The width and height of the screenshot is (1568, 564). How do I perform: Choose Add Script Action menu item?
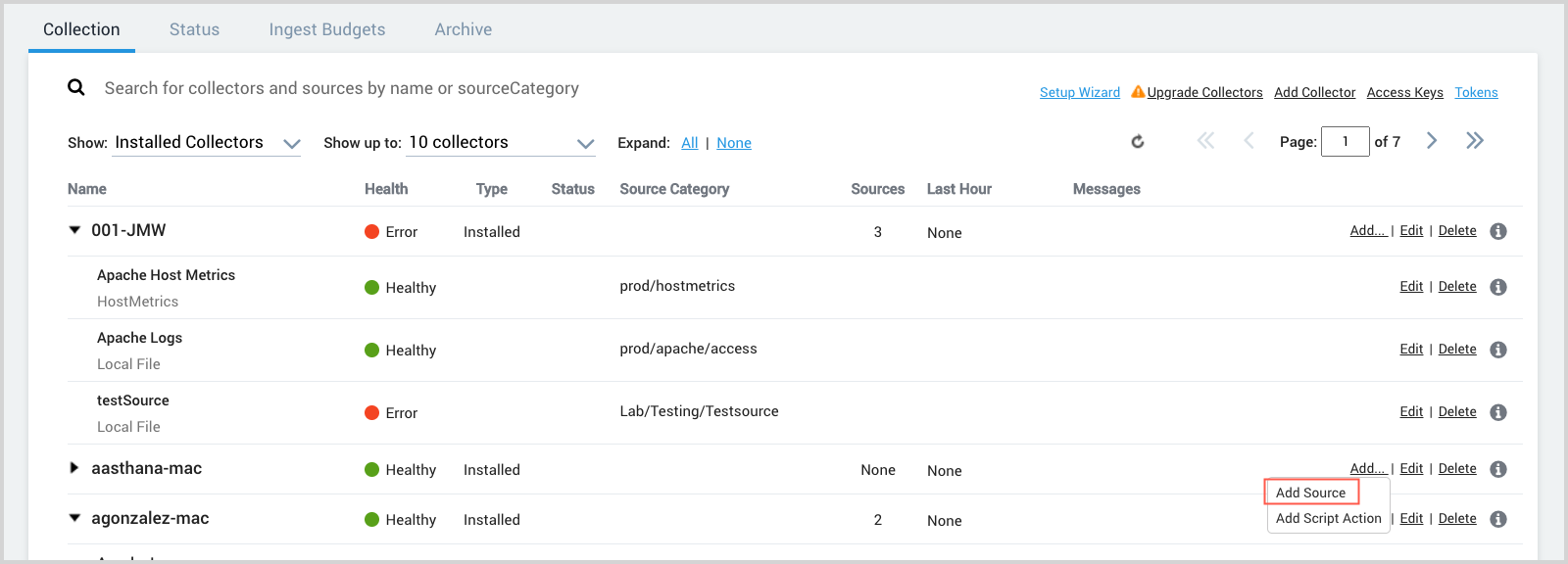(x=1328, y=518)
